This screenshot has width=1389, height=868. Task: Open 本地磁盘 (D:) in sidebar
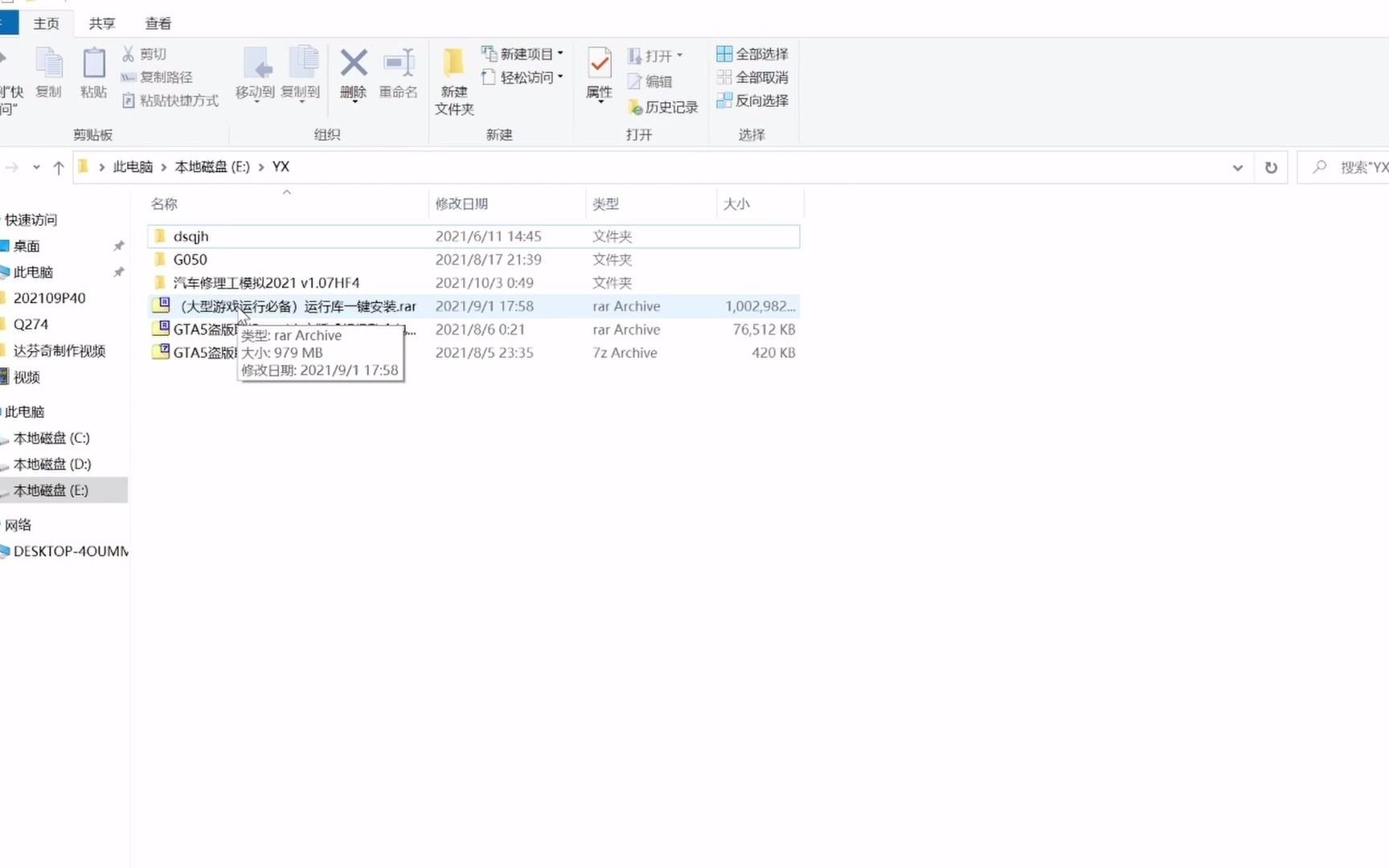52,464
